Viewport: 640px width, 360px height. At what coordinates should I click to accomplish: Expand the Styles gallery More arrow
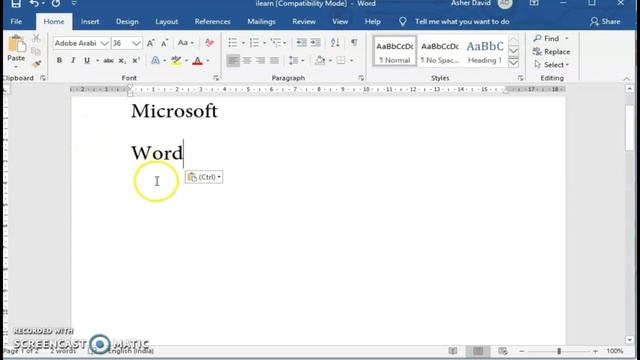point(513,63)
